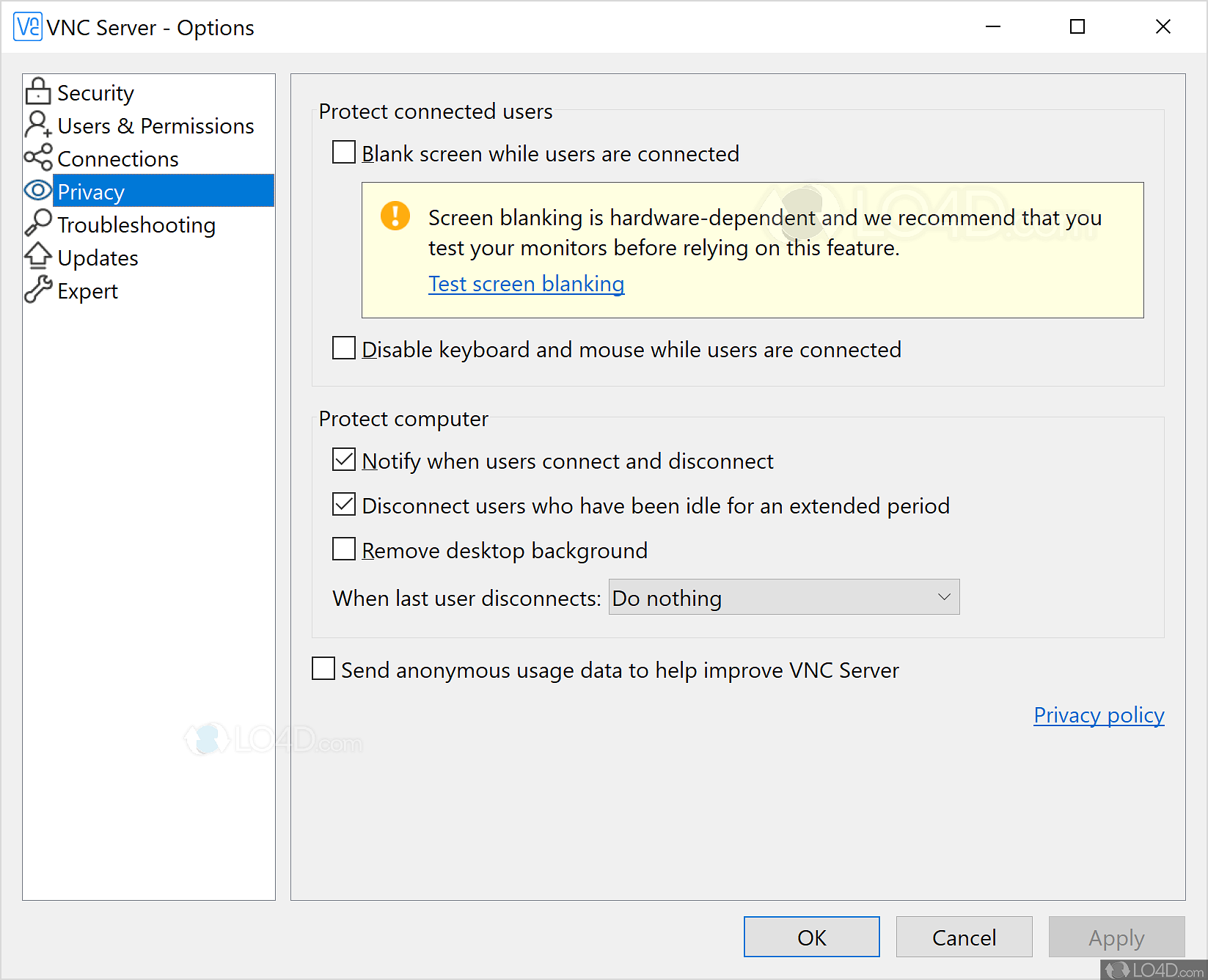Open the Test screen blanking link

pos(526,284)
